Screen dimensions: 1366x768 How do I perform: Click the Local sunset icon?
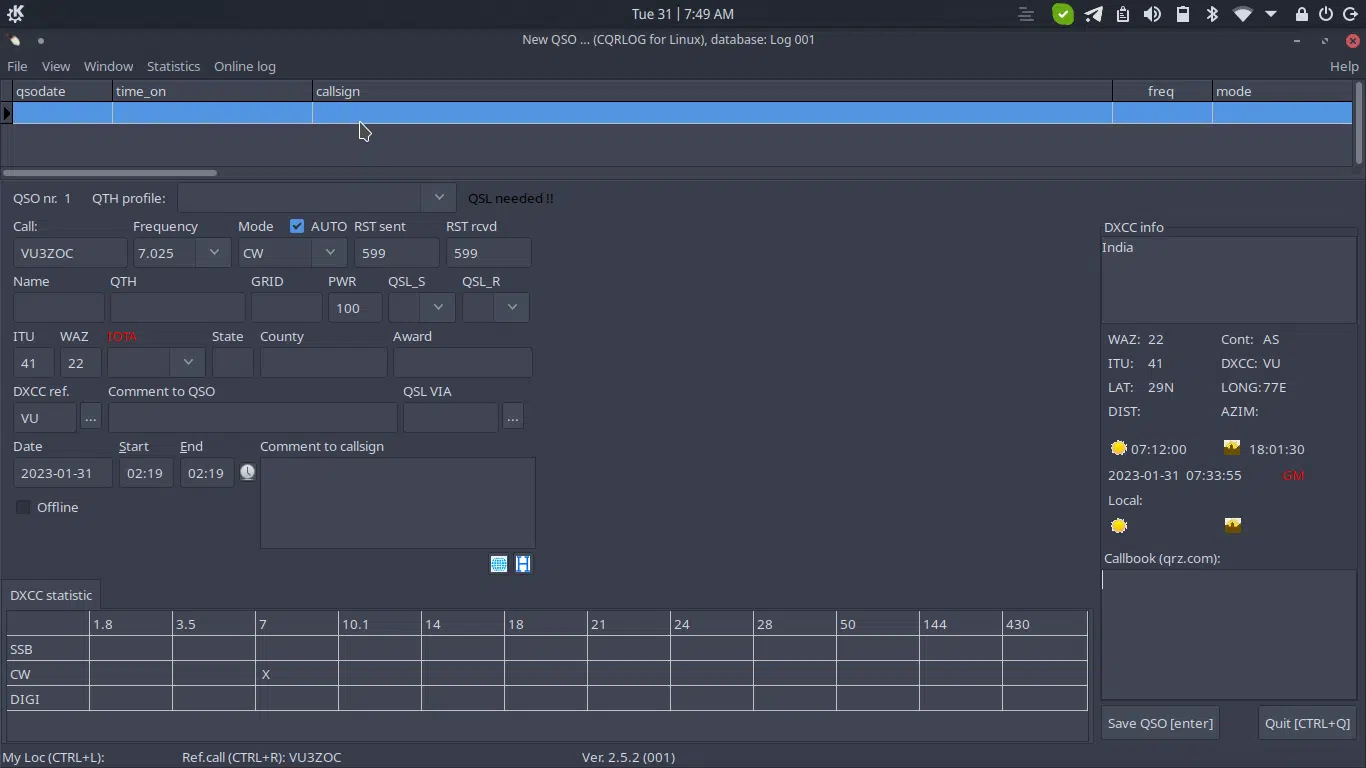pos(1232,525)
